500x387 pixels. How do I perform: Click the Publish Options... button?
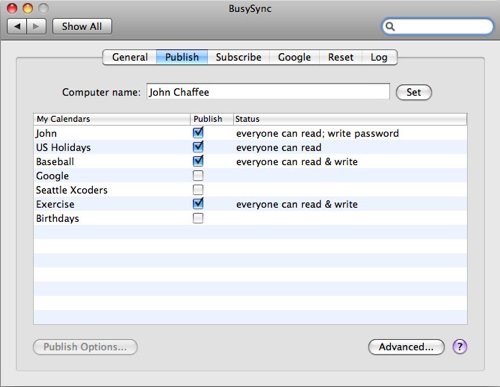(85, 347)
